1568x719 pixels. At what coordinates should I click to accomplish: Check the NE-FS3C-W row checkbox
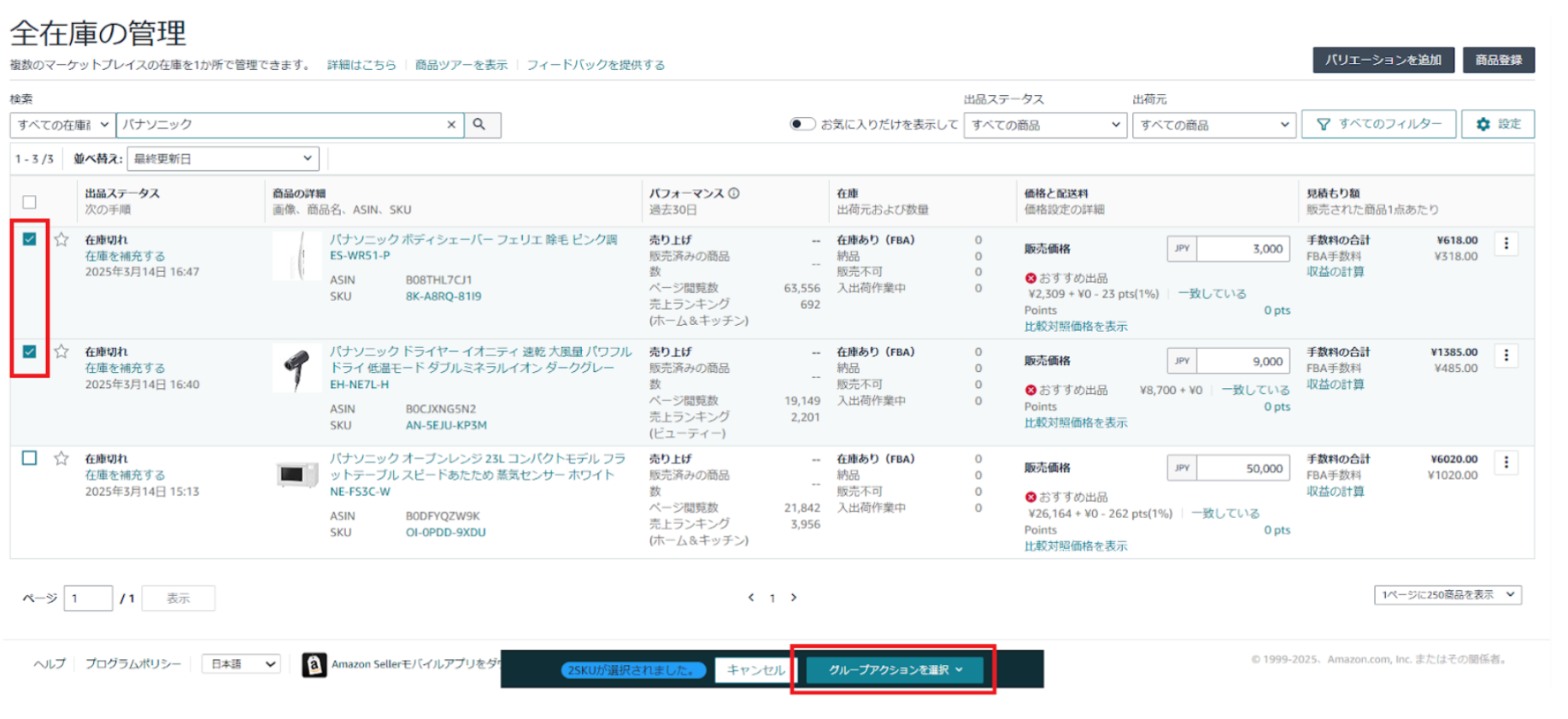[x=29, y=458]
